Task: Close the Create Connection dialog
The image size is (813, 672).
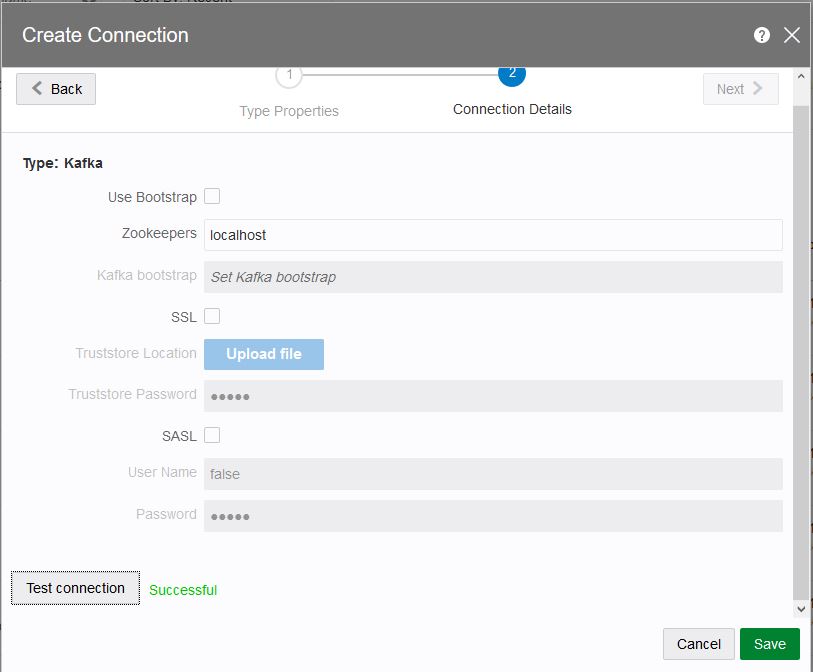Action: click(792, 35)
